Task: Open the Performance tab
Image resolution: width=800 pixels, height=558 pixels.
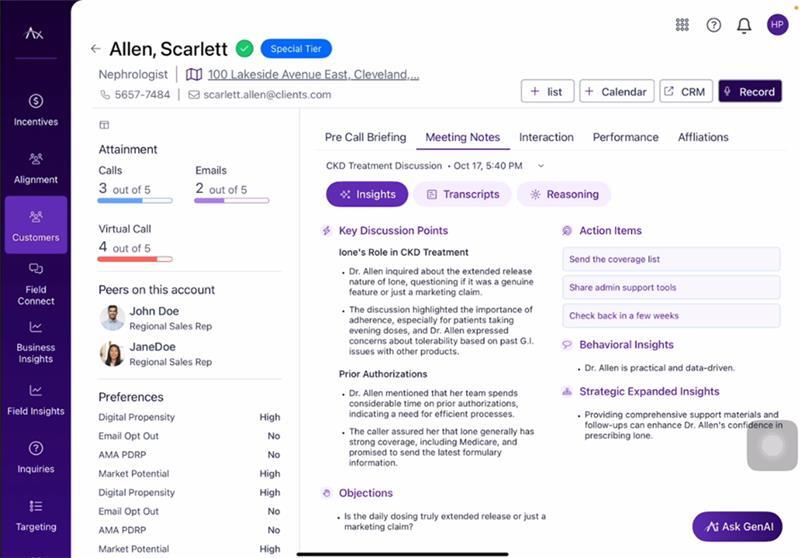Action: (x=625, y=137)
